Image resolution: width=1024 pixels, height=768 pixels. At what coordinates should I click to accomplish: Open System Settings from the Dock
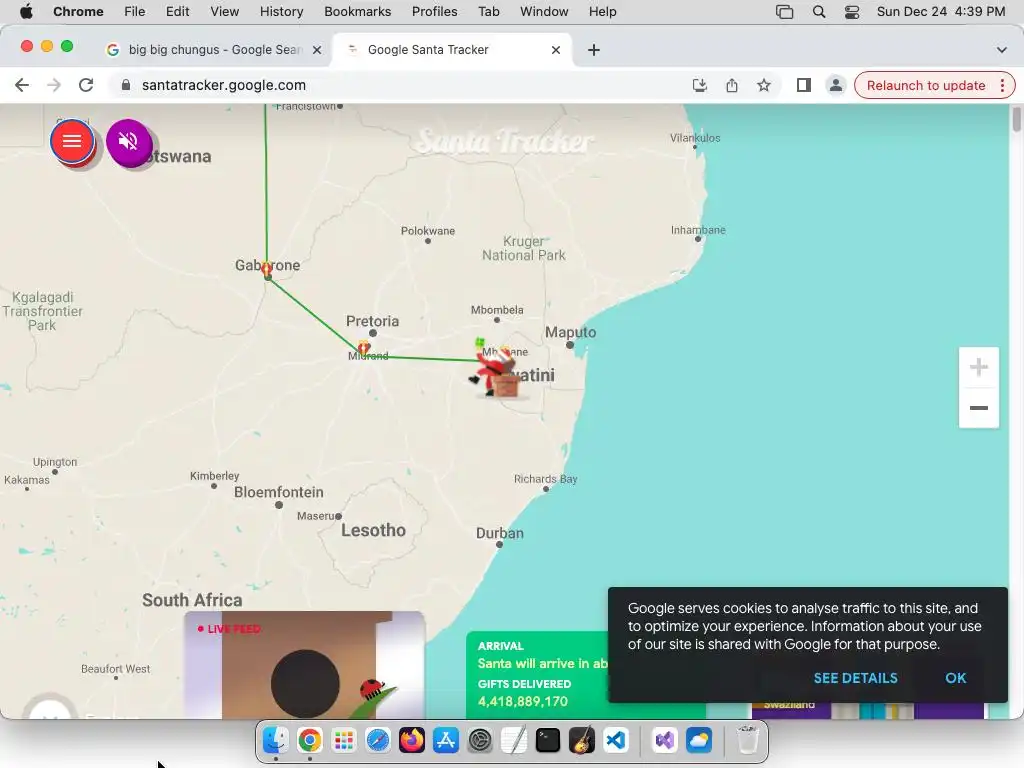[x=480, y=741]
